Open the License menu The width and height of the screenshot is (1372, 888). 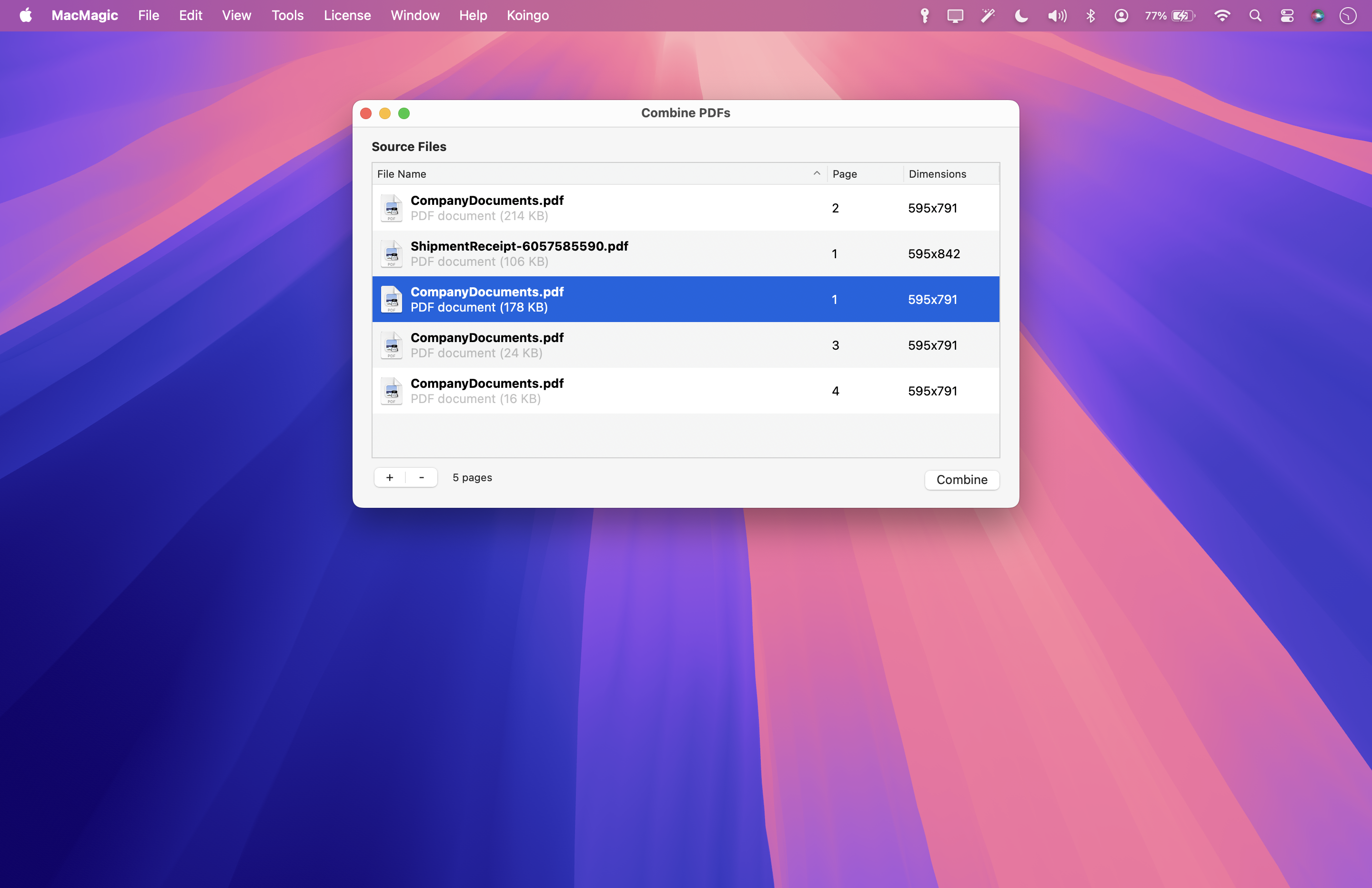point(347,16)
